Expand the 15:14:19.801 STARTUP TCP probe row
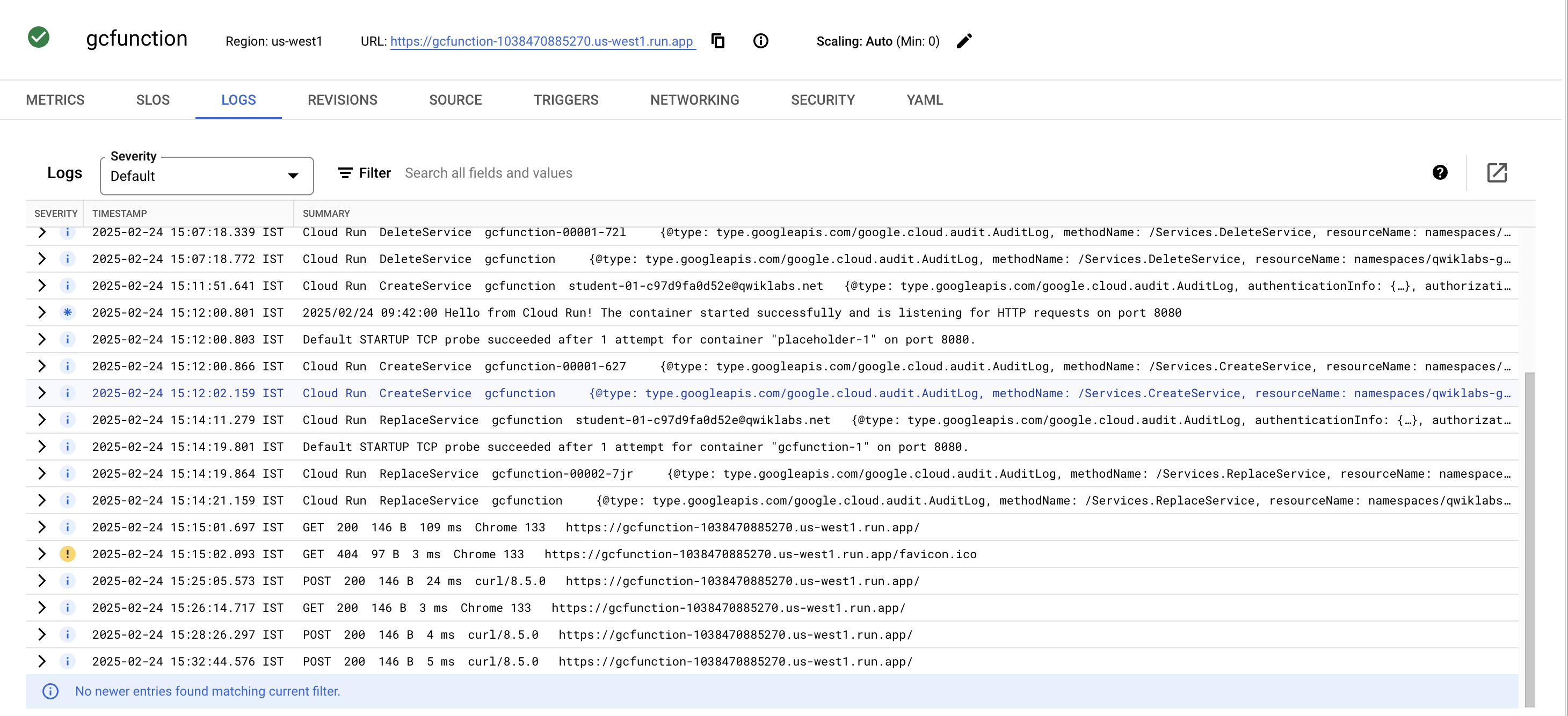The image size is (1568, 716). click(x=41, y=447)
